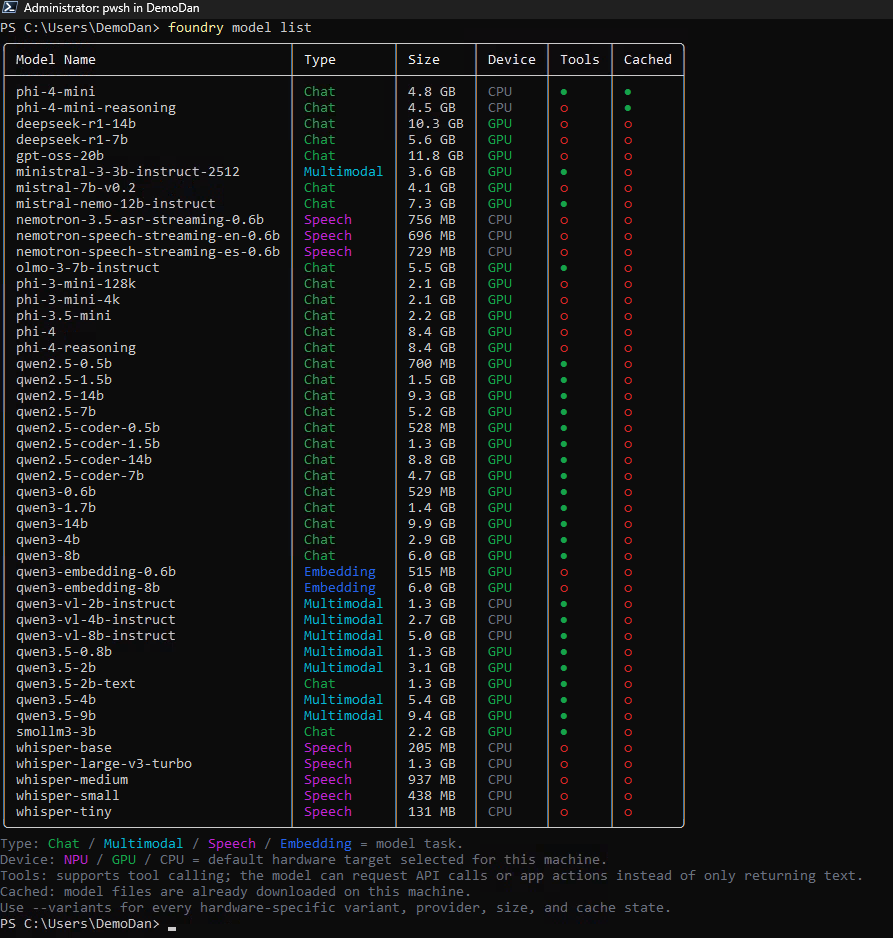This screenshot has height=938, width=893.
Task: Click the 'Type' column header
Action: [x=319, y=60]
